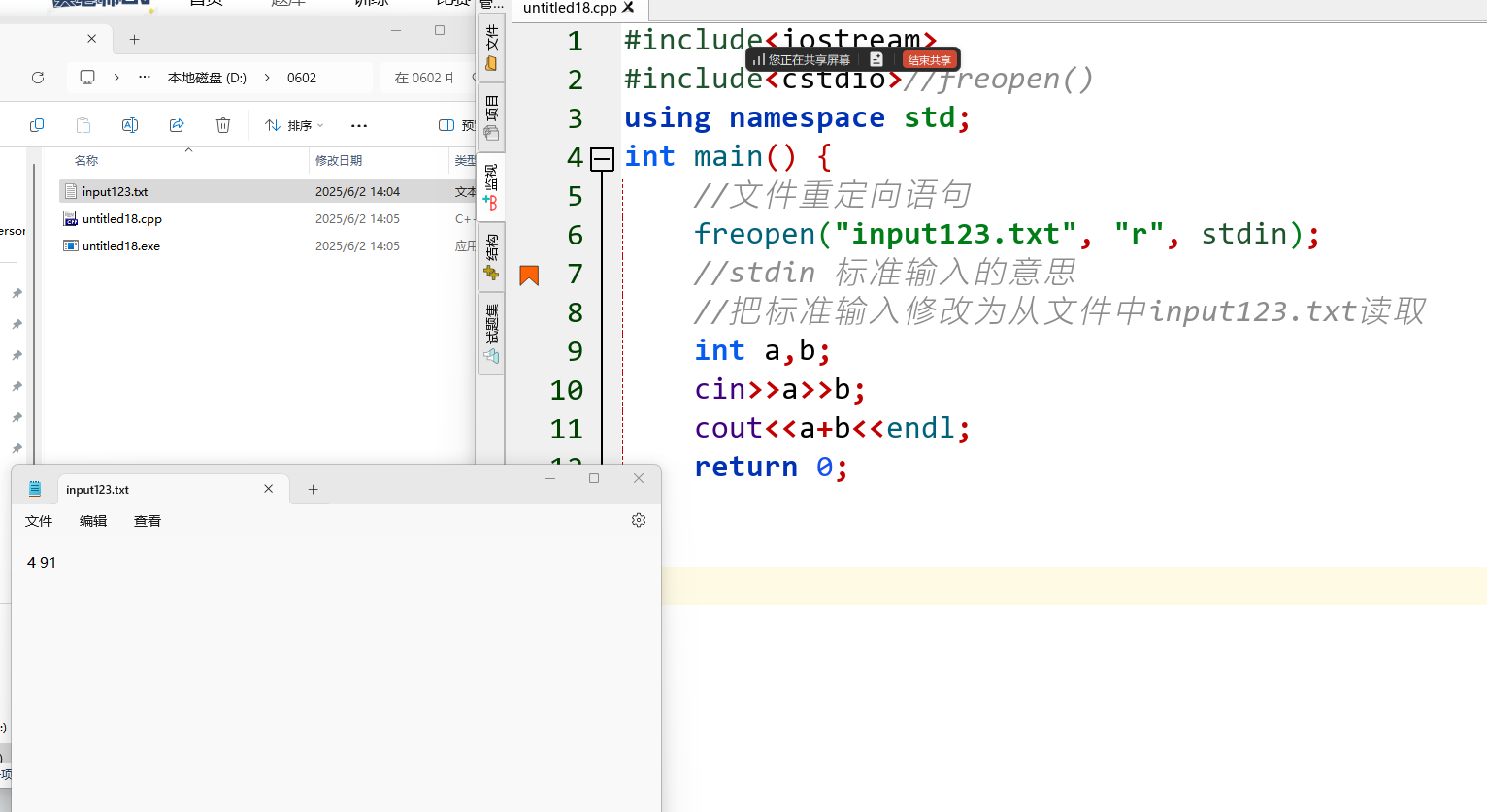
Task: Open the 编辑 menu in Notepad
Action: pyautogui.click(x=93, y=521)
